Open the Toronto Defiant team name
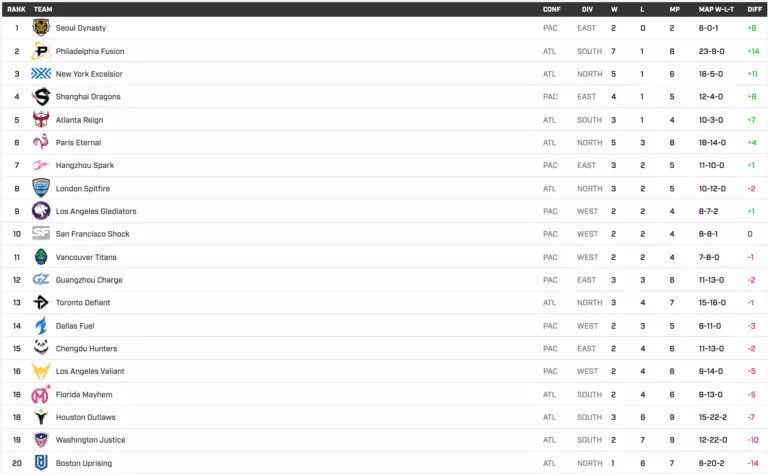The width and height of the screenshot is (768, 474). click(83, 302)
